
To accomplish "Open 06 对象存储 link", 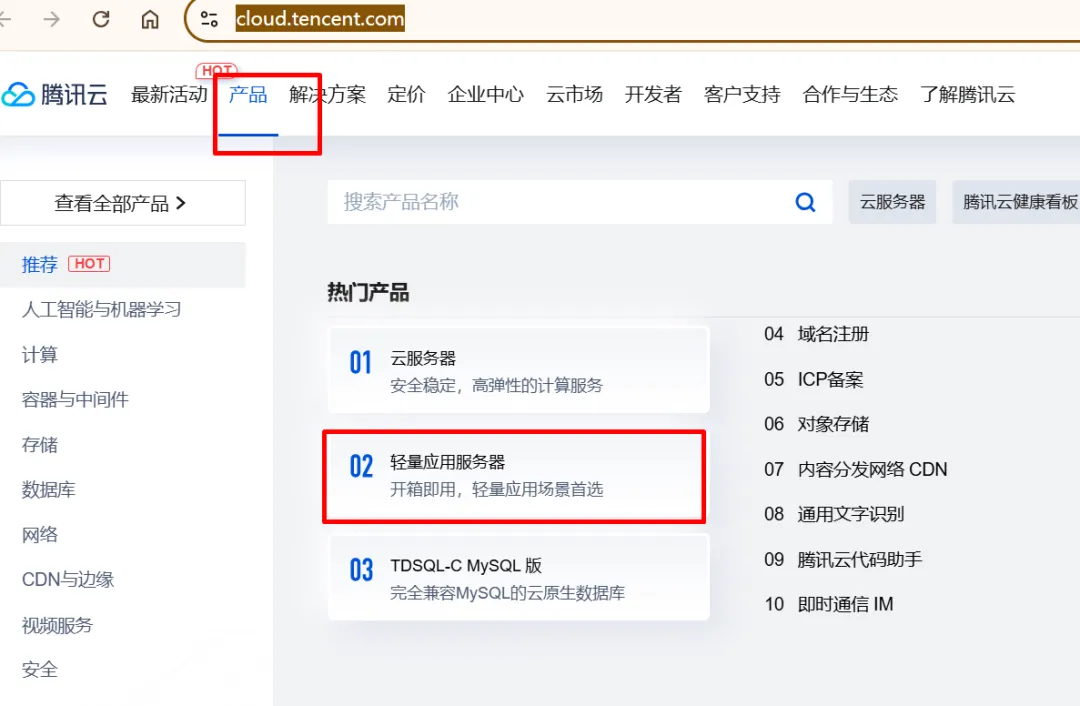I will 816,424.
